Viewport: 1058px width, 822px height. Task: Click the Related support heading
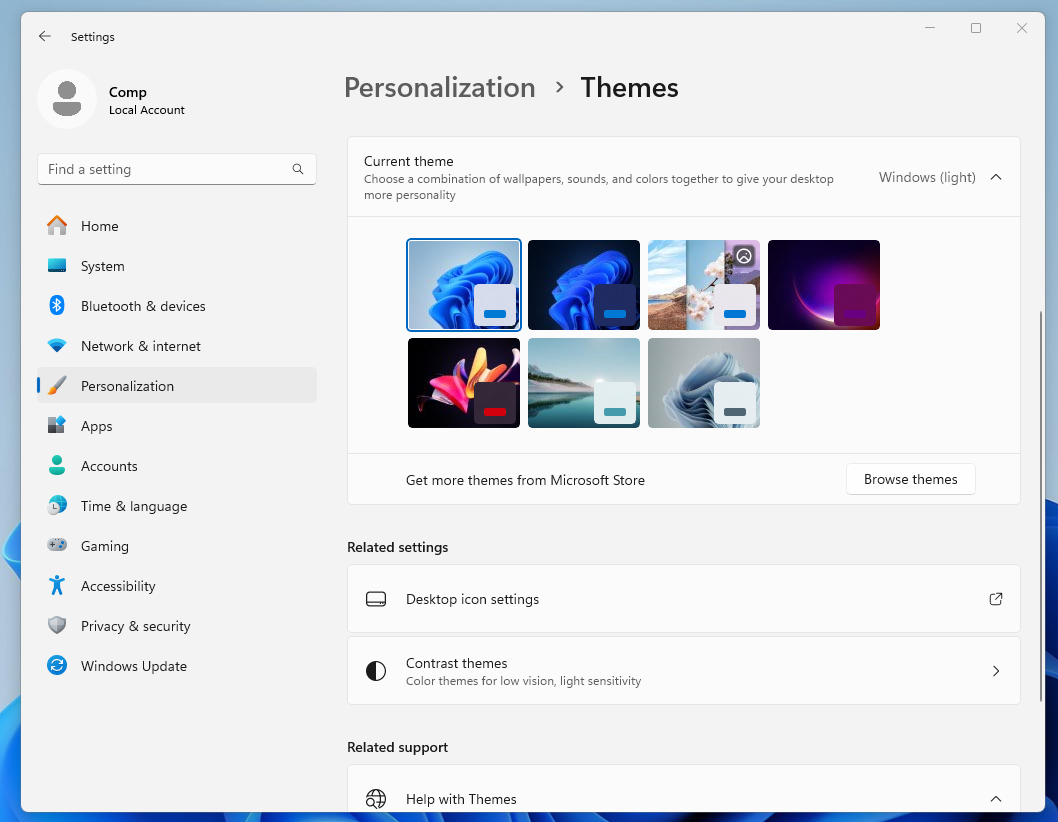click(x=397, y=747)
